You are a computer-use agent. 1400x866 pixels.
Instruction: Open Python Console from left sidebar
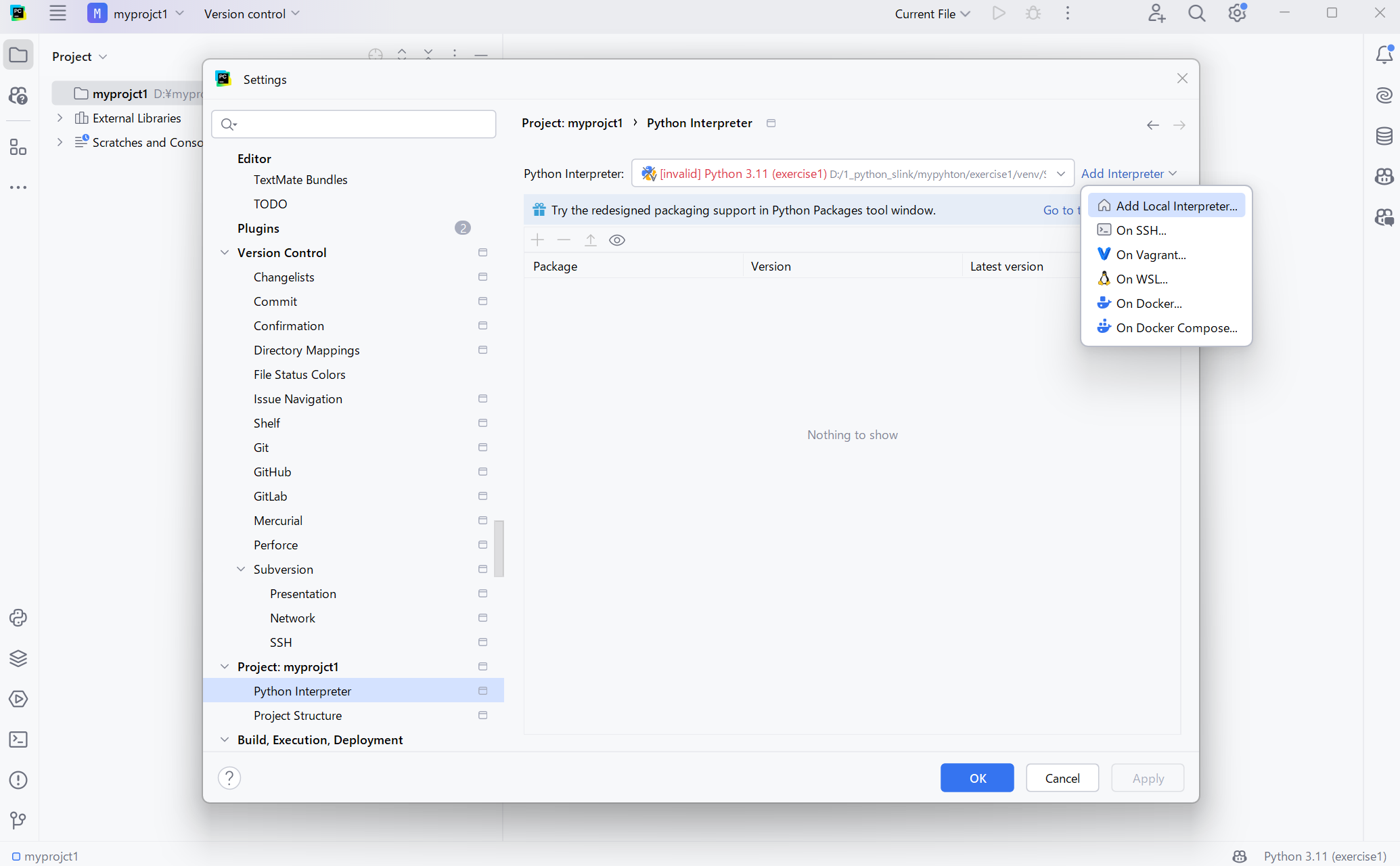coord(18,618)
